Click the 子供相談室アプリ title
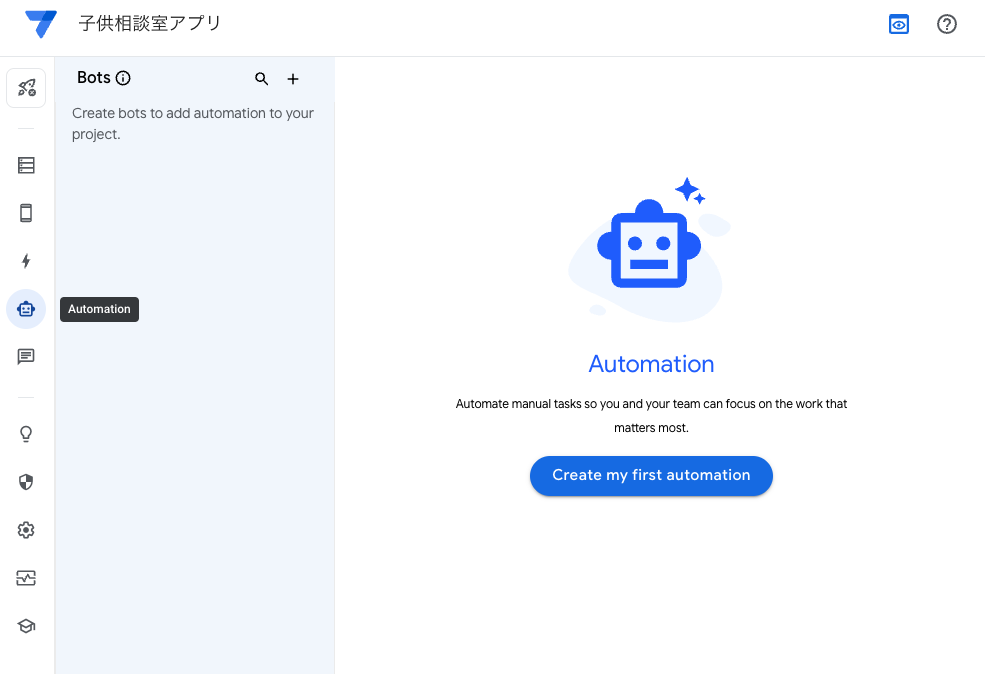Screen dimensions: 985x674 pos(148,23)
